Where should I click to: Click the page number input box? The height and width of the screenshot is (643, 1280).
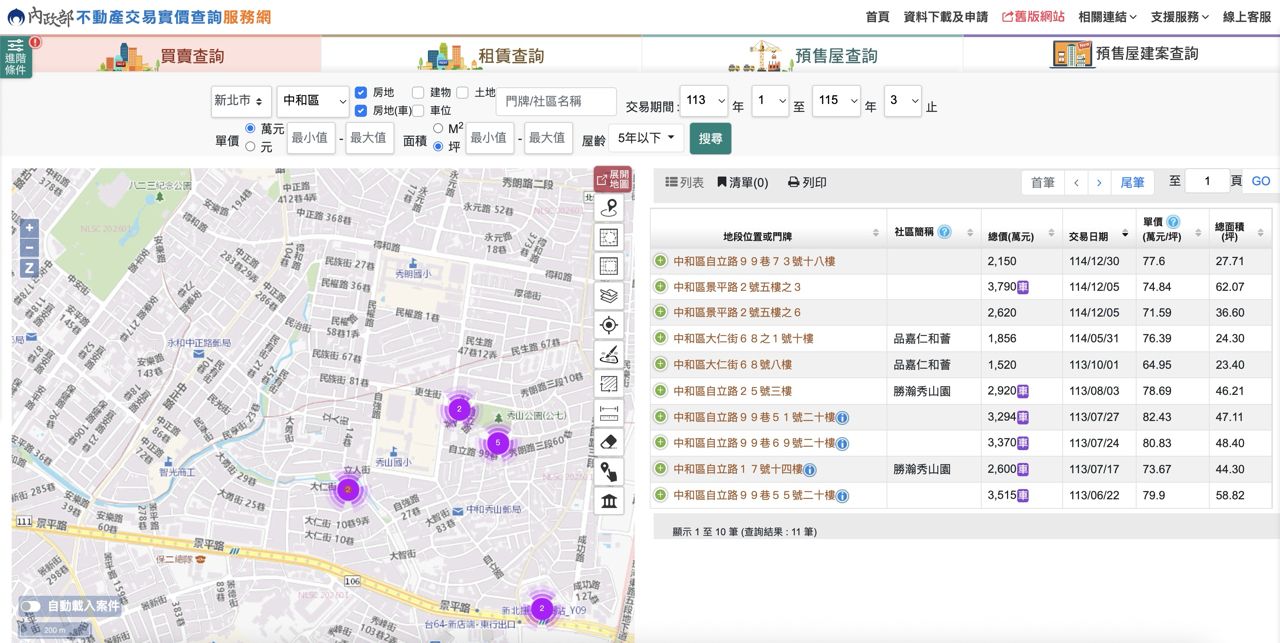[1208, 181]
